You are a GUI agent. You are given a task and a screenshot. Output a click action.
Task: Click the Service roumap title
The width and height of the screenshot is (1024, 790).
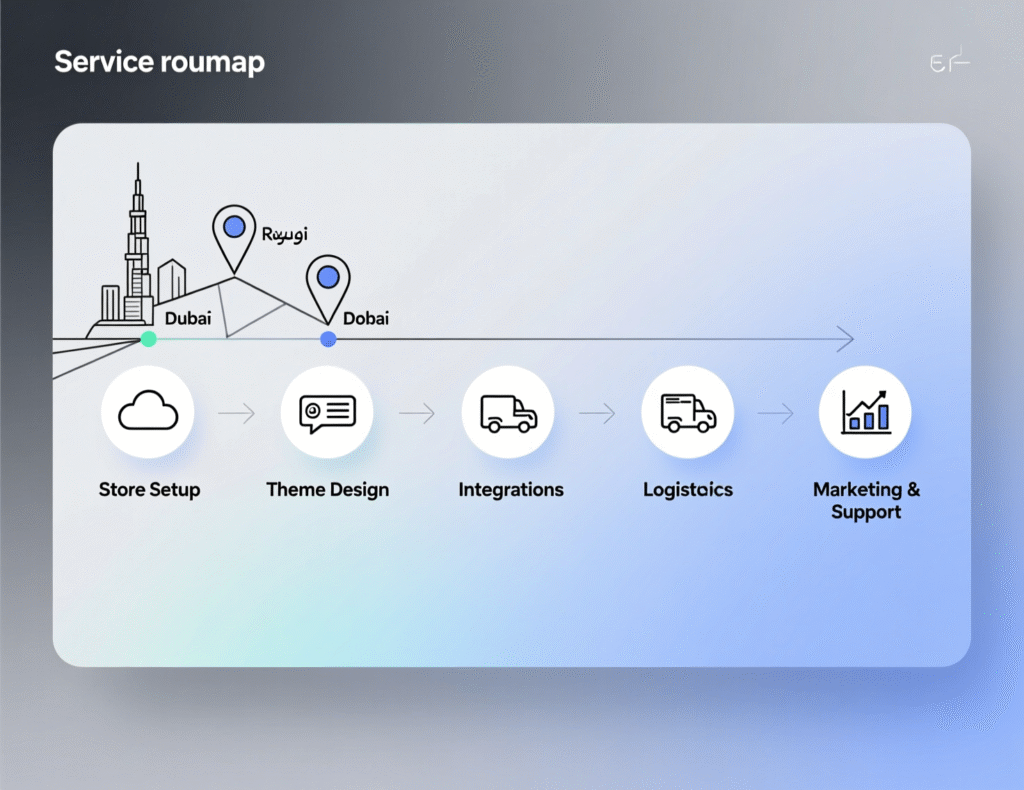160,62
